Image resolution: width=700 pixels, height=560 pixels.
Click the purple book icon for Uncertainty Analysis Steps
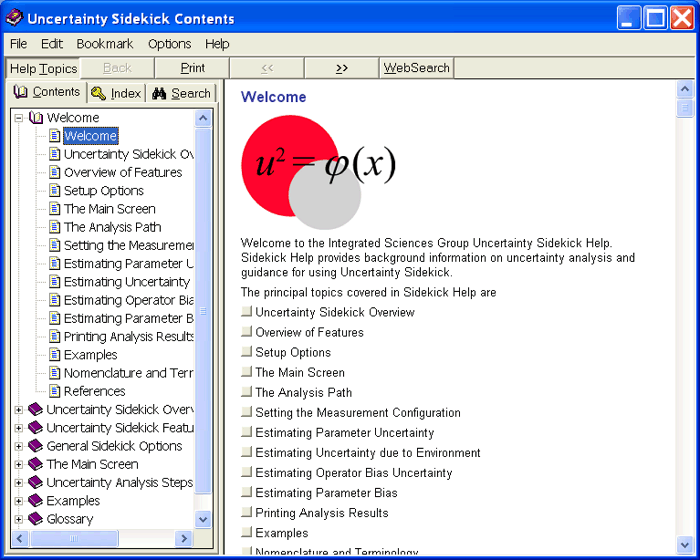[35, 482]
